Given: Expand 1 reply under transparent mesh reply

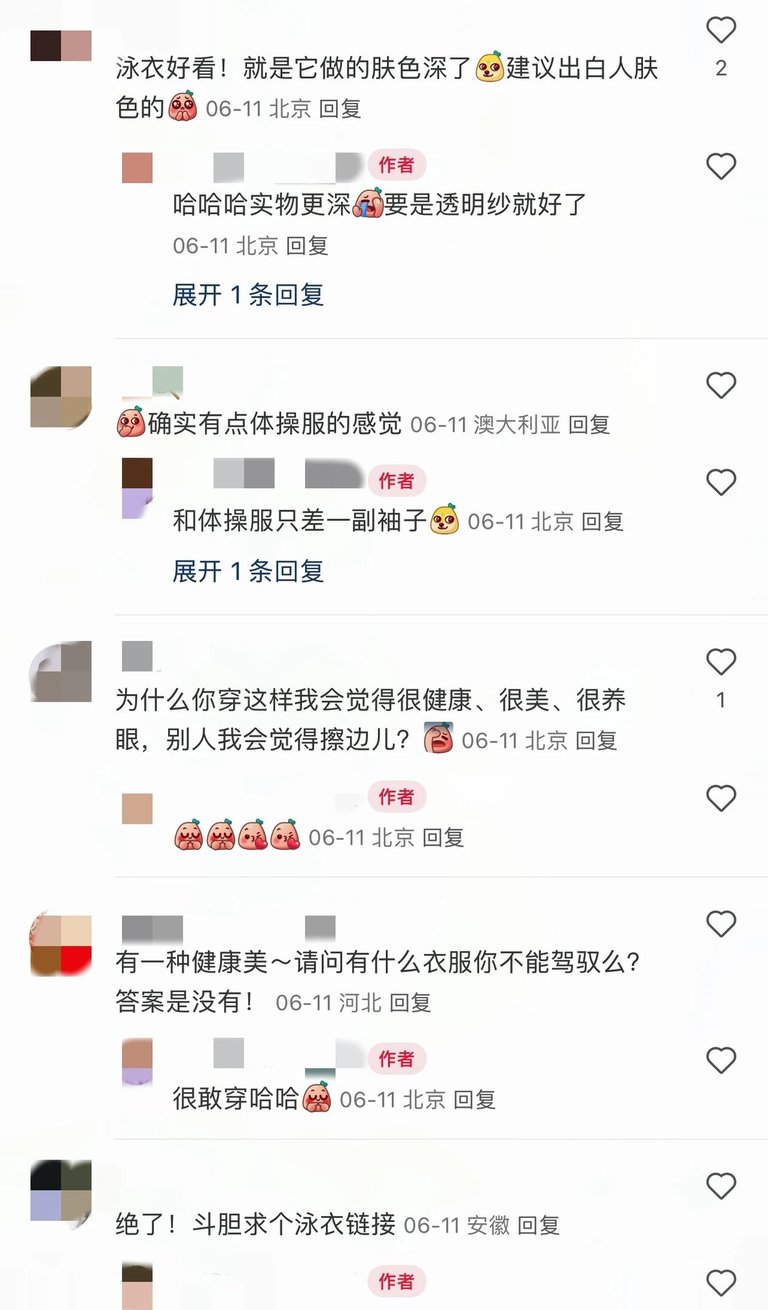Looking at the screenshot, I should 248,295.
